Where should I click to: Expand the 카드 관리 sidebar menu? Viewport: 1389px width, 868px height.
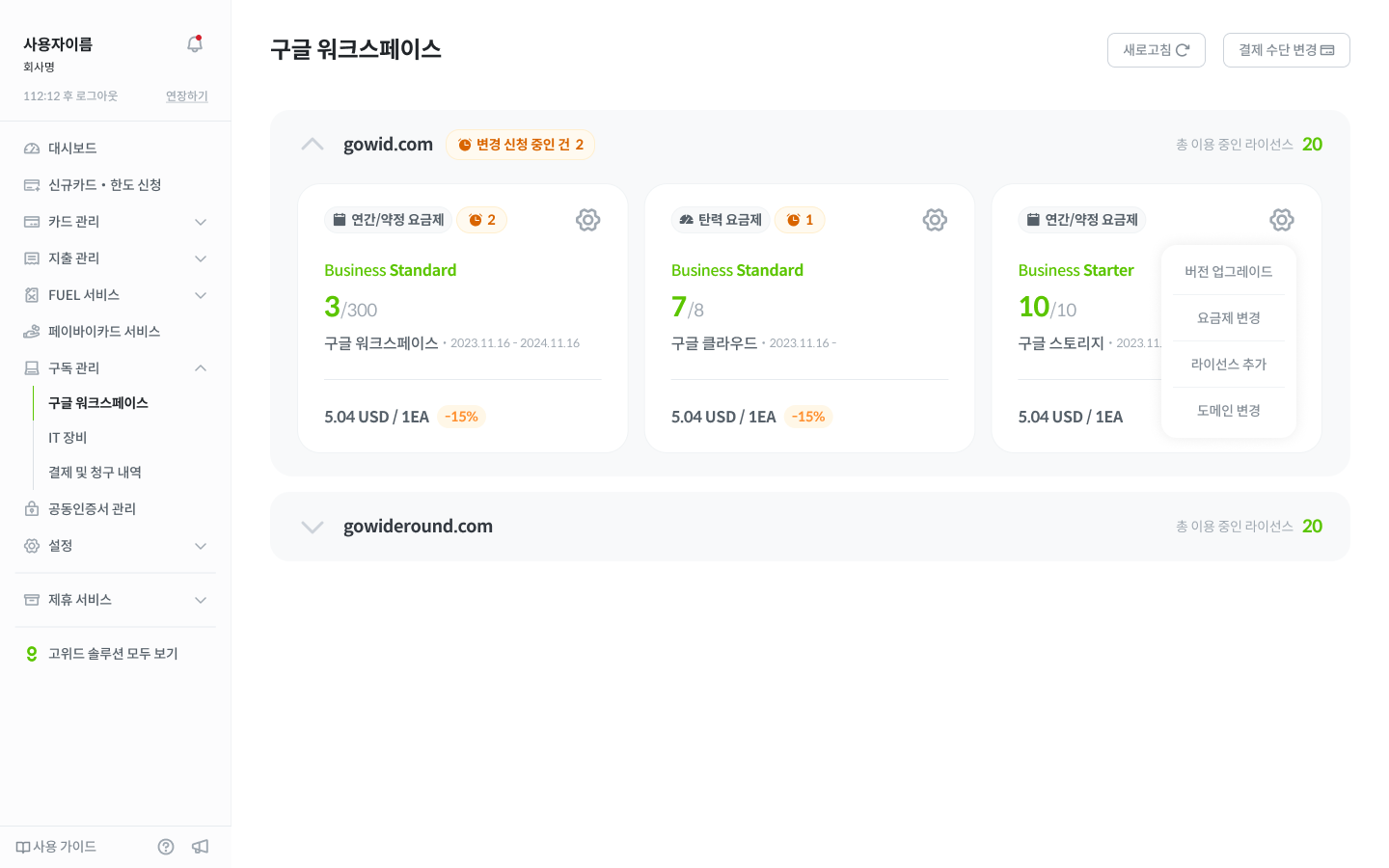coord(201,222)
